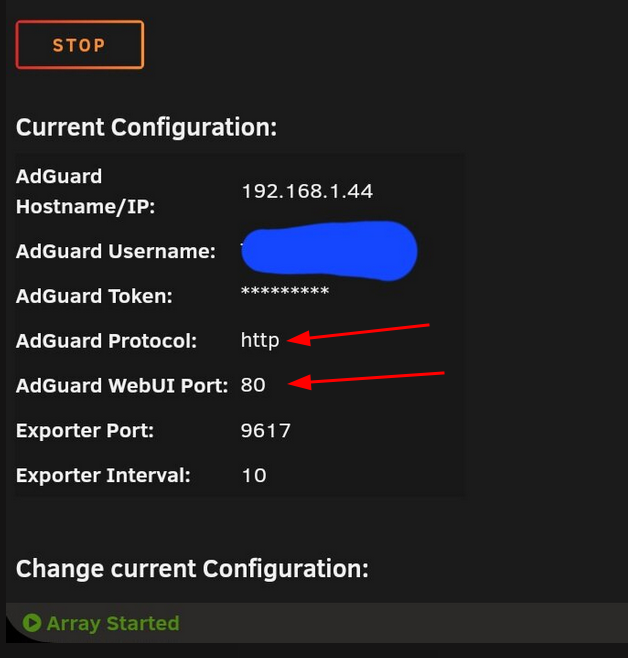Image resolution: width=628 pixels, height=658 pixels.
Task: Select the WebUI port value 80
Action: (253, 385)
